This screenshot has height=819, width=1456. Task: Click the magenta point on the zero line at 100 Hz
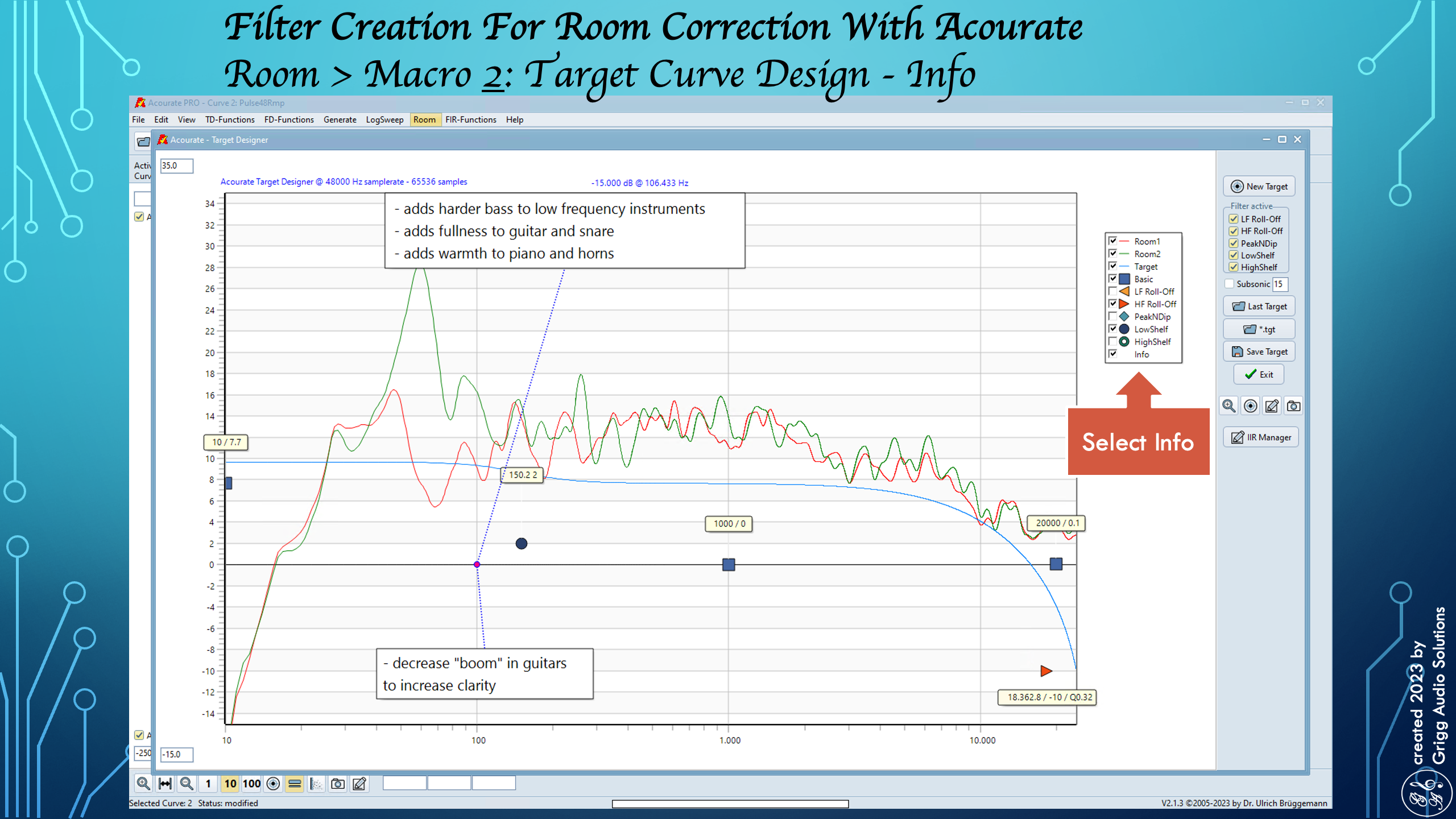[x=477, y=564]
